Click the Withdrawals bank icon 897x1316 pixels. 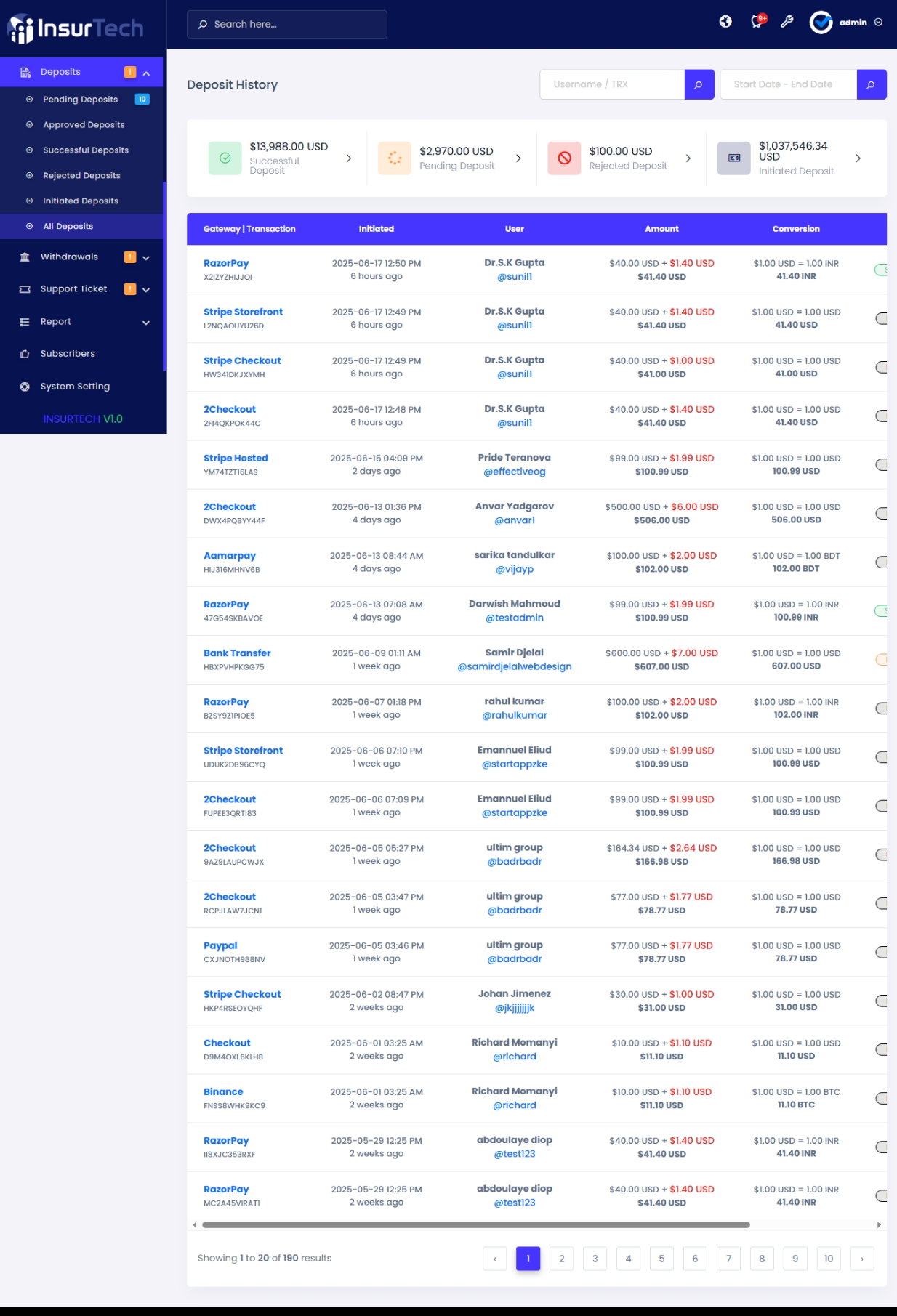[x=25, y=257]
